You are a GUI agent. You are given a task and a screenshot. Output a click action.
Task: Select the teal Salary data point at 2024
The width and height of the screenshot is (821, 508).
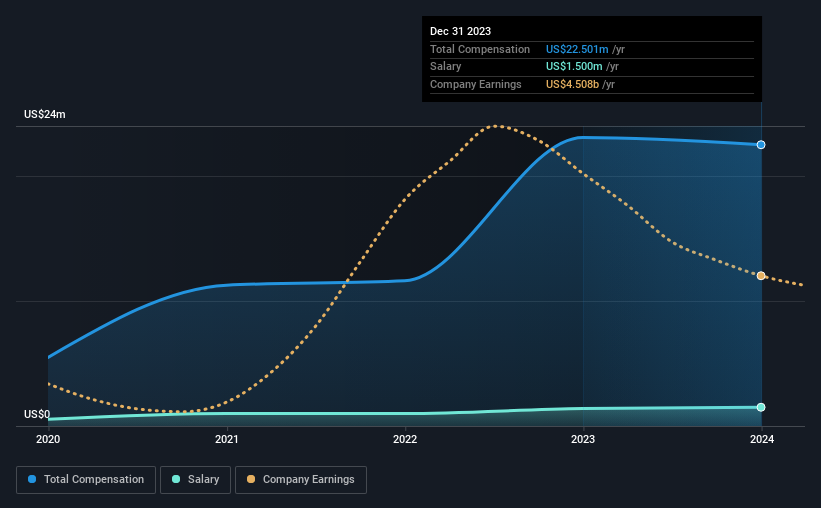[761, 407]
